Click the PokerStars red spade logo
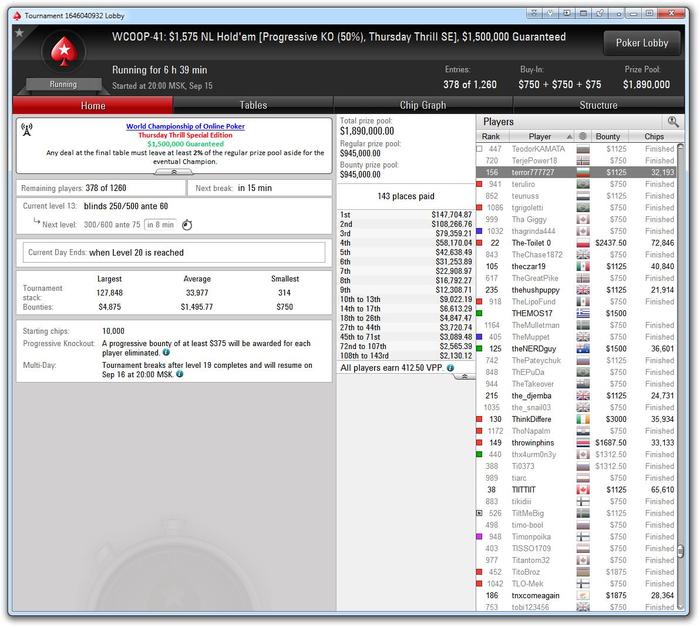 [x=64, y=51]
